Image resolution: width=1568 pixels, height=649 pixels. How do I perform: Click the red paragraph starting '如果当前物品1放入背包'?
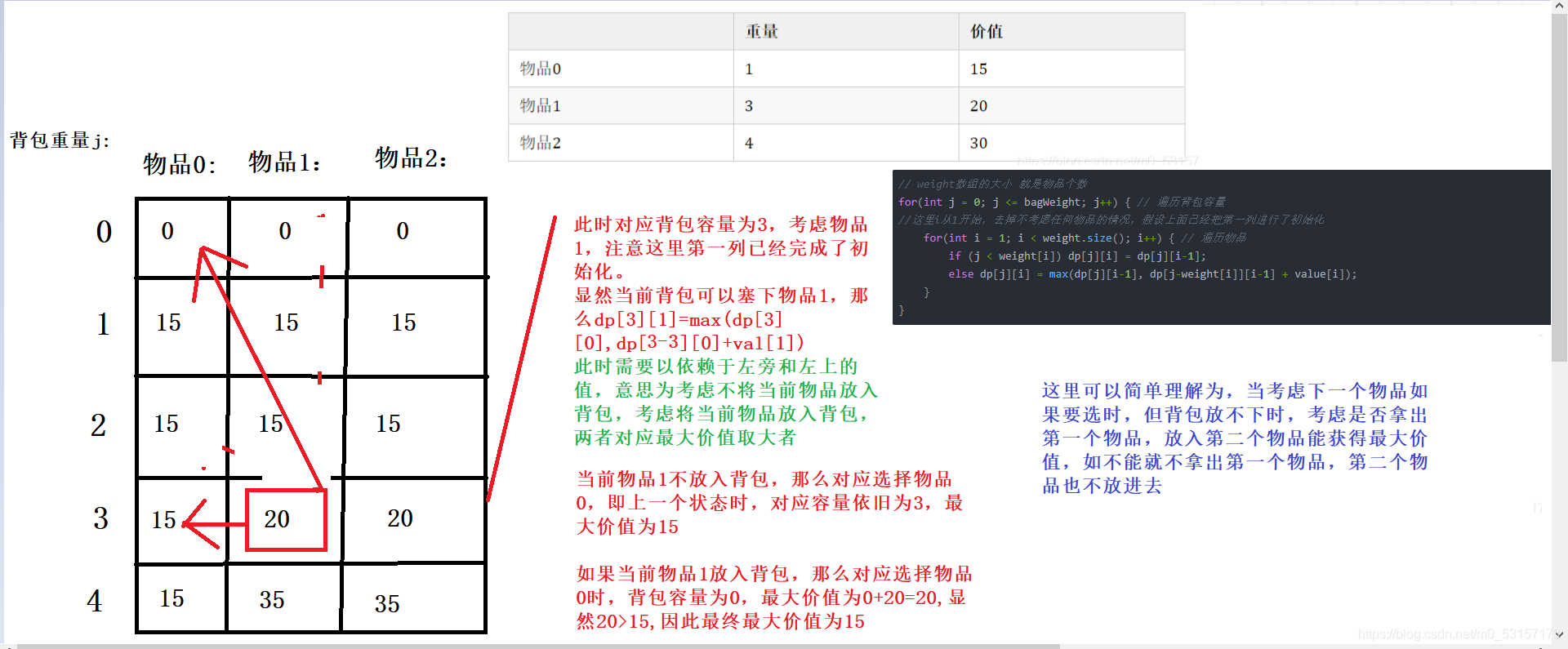774,598
